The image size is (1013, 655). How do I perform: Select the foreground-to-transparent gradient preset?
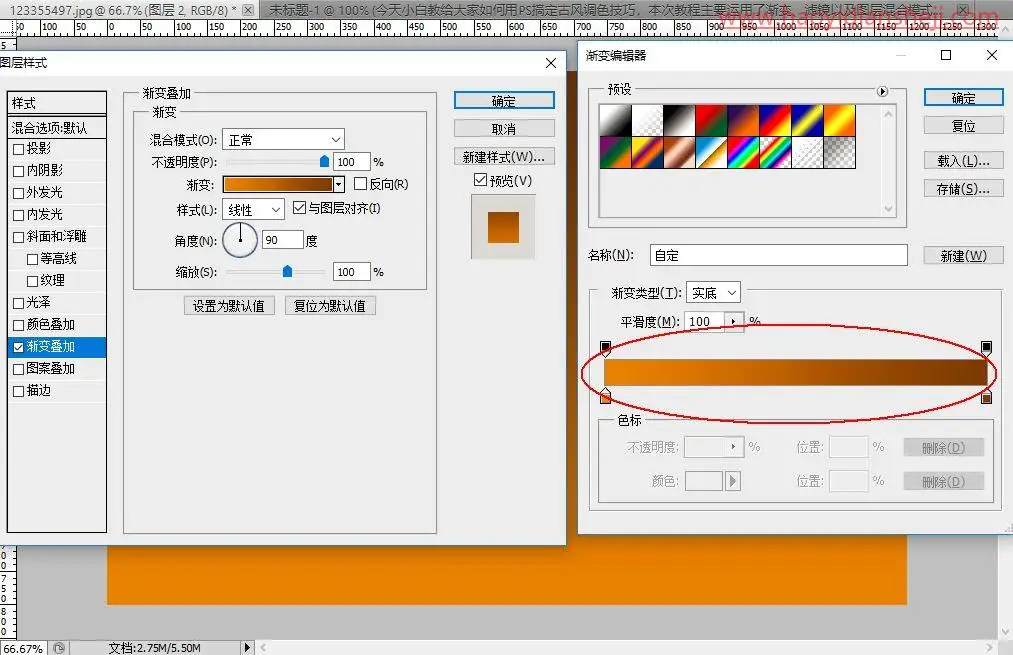[647, 121]
